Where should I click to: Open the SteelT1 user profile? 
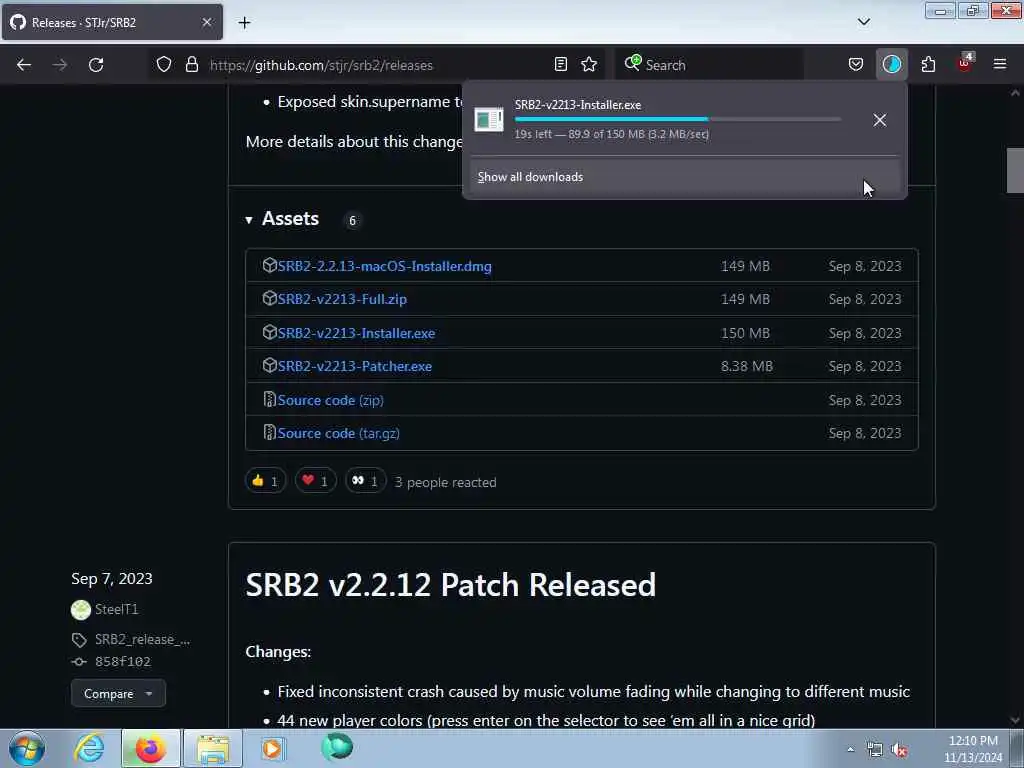pyautogui.click(x=116, y=609)
